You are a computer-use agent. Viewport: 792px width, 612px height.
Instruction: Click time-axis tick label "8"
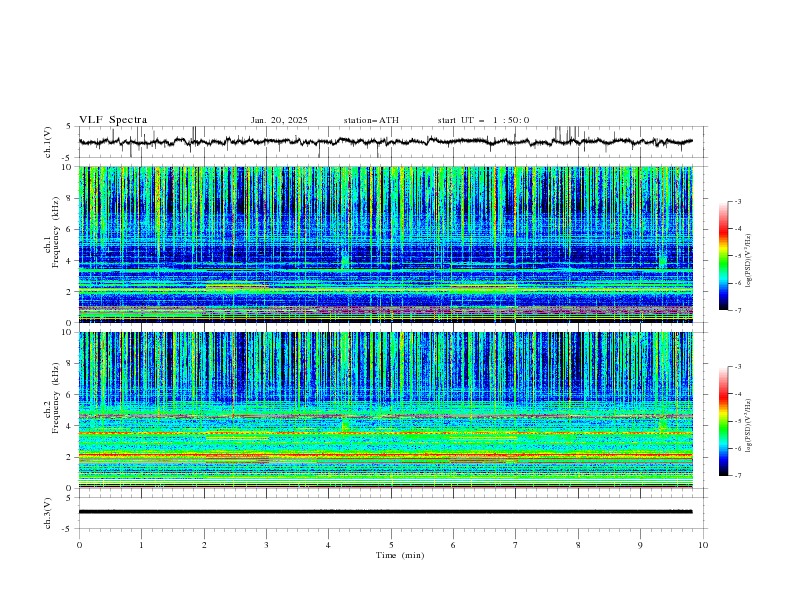pyautogui.click(x=578, y=545)
